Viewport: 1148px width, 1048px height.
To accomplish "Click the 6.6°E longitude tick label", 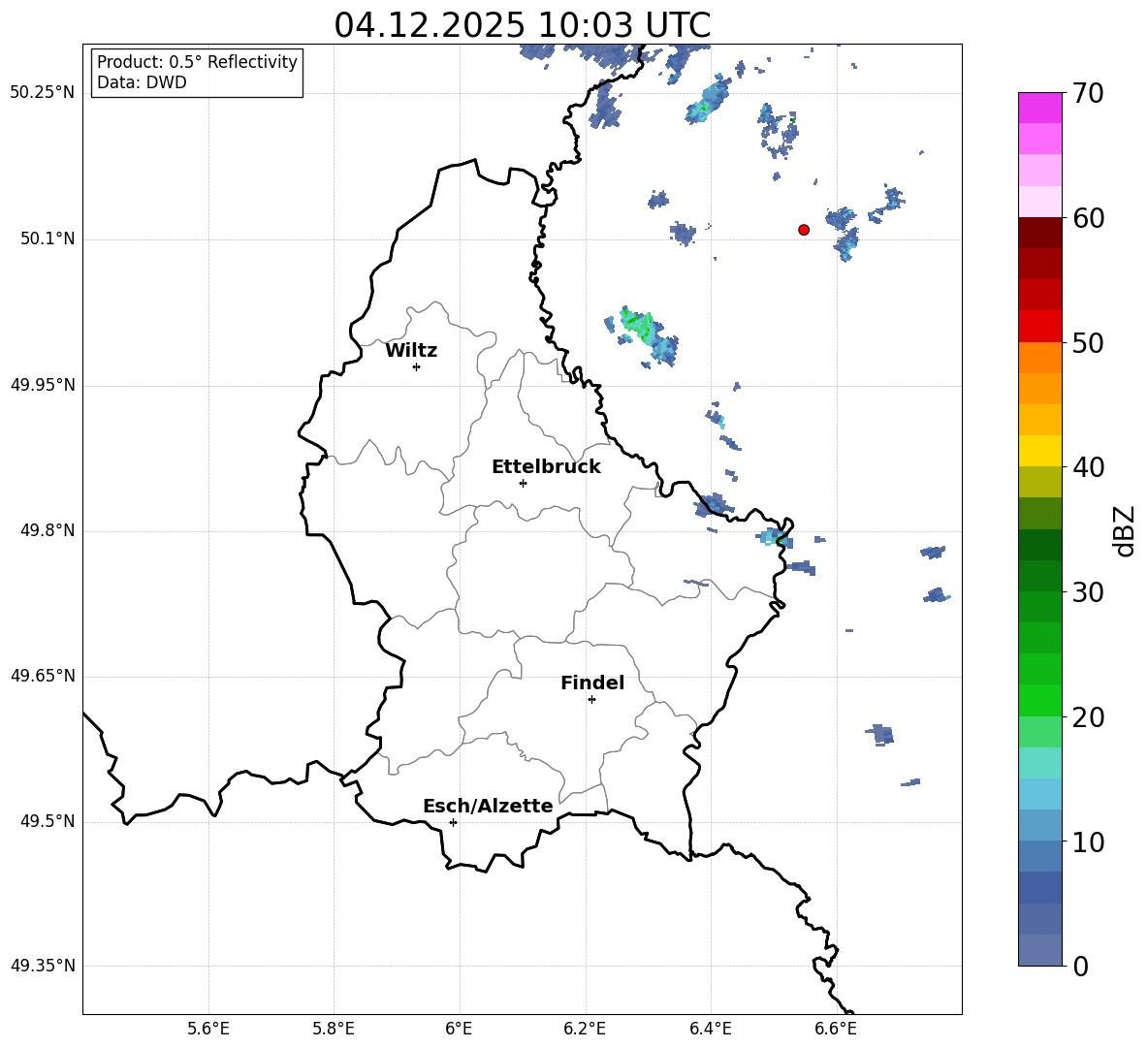I will point(836,1029).
